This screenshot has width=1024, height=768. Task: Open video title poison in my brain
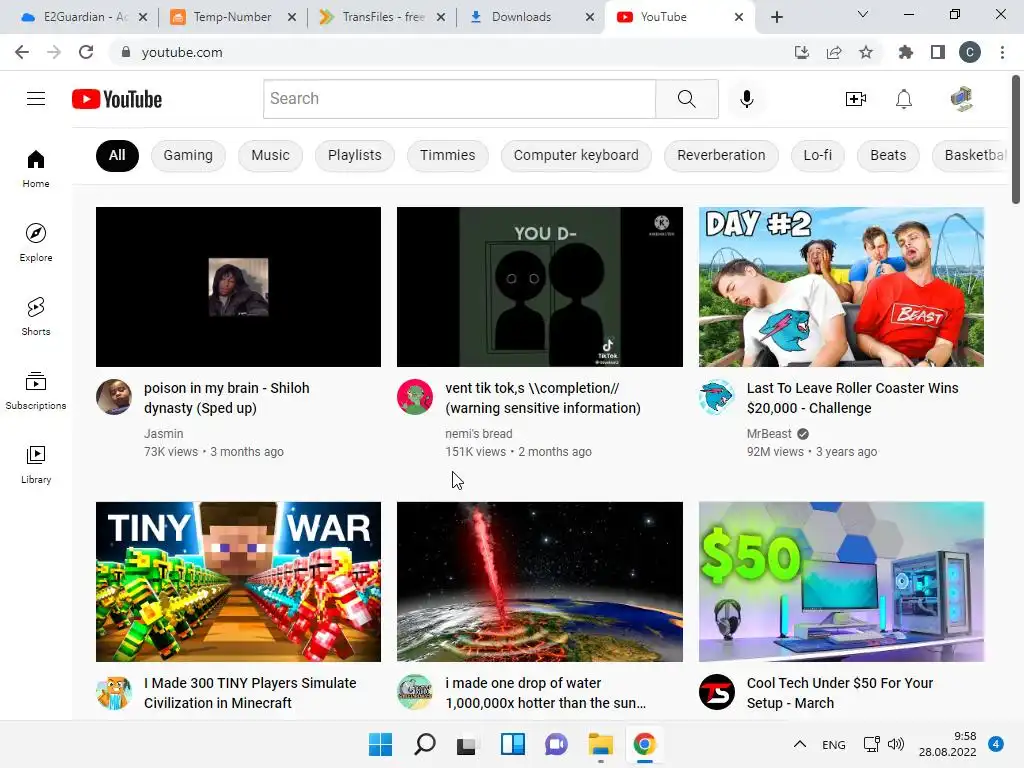coord(227,398)
